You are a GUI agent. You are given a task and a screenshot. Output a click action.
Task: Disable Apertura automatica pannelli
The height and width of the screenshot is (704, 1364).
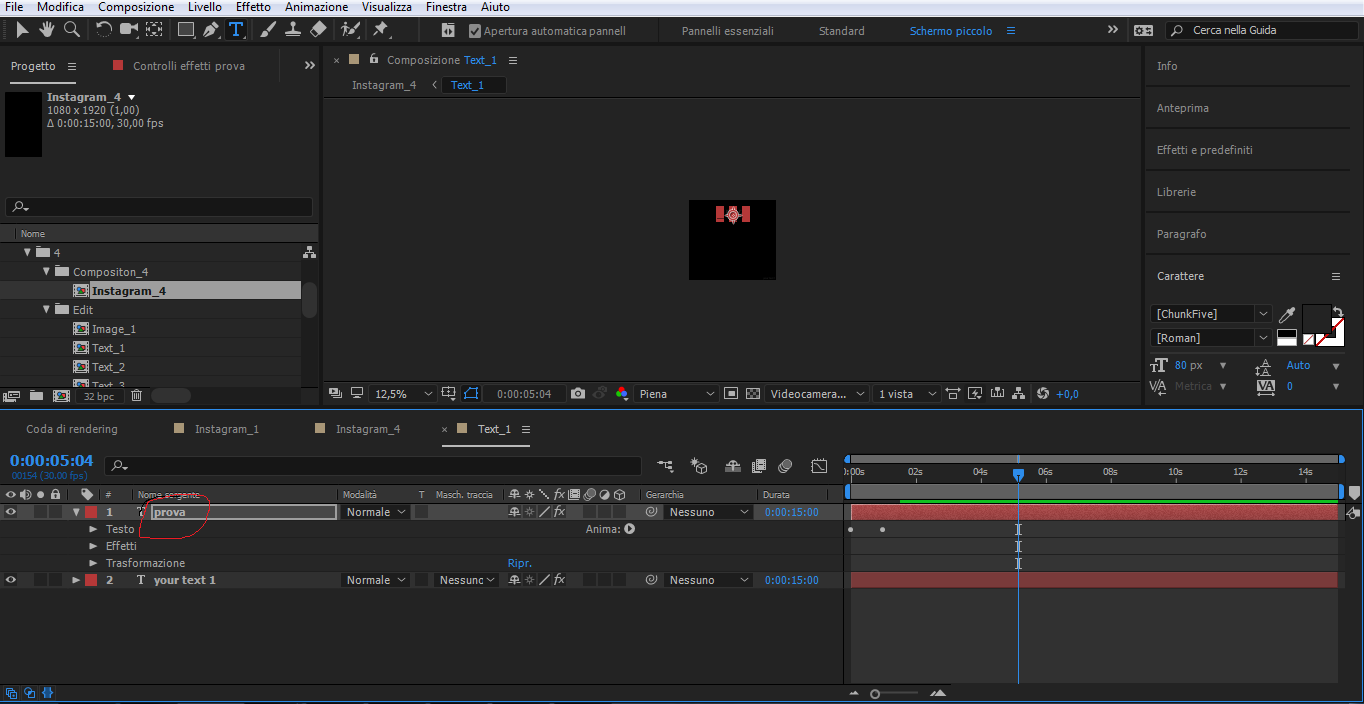coord(474,30)
